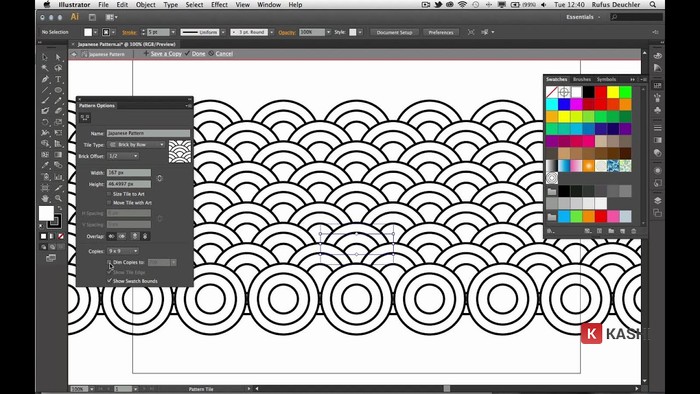Switch to the Symbols tab

click(x=606, y=79)
